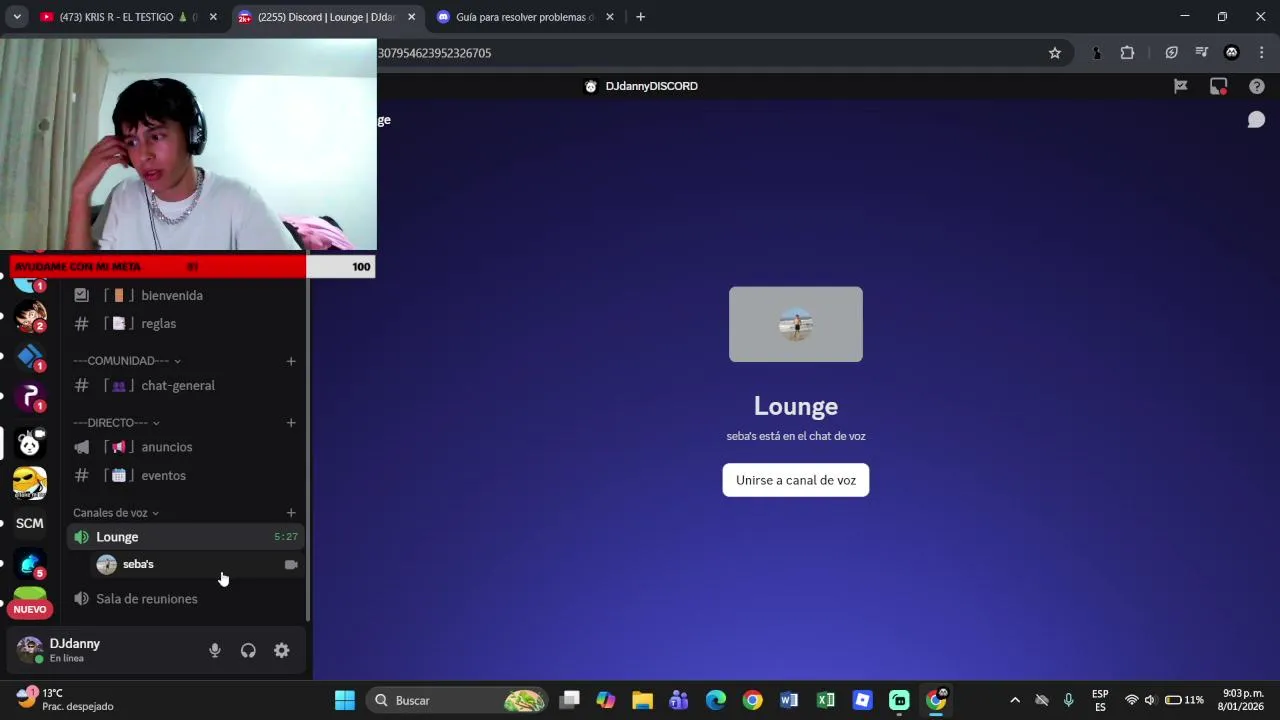1280x720 pixels.
Task: Open the panda avatar server
Action: 30,443
